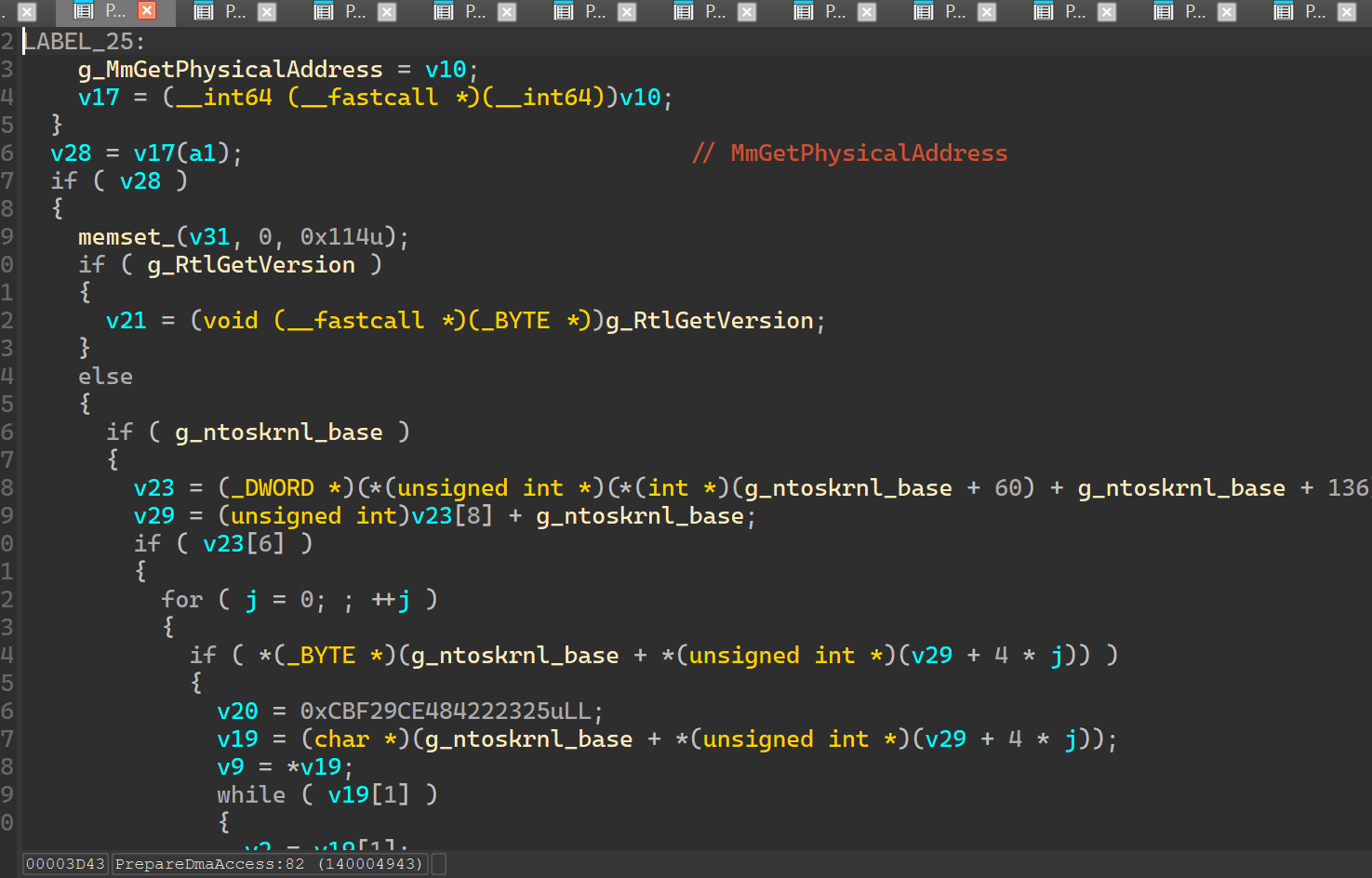Click 'PrepareDmaAccess:82 (140004943)' in status bar
Image resolution: width=1372 pixels, height=878 pixels.
[x=269, y=864]
